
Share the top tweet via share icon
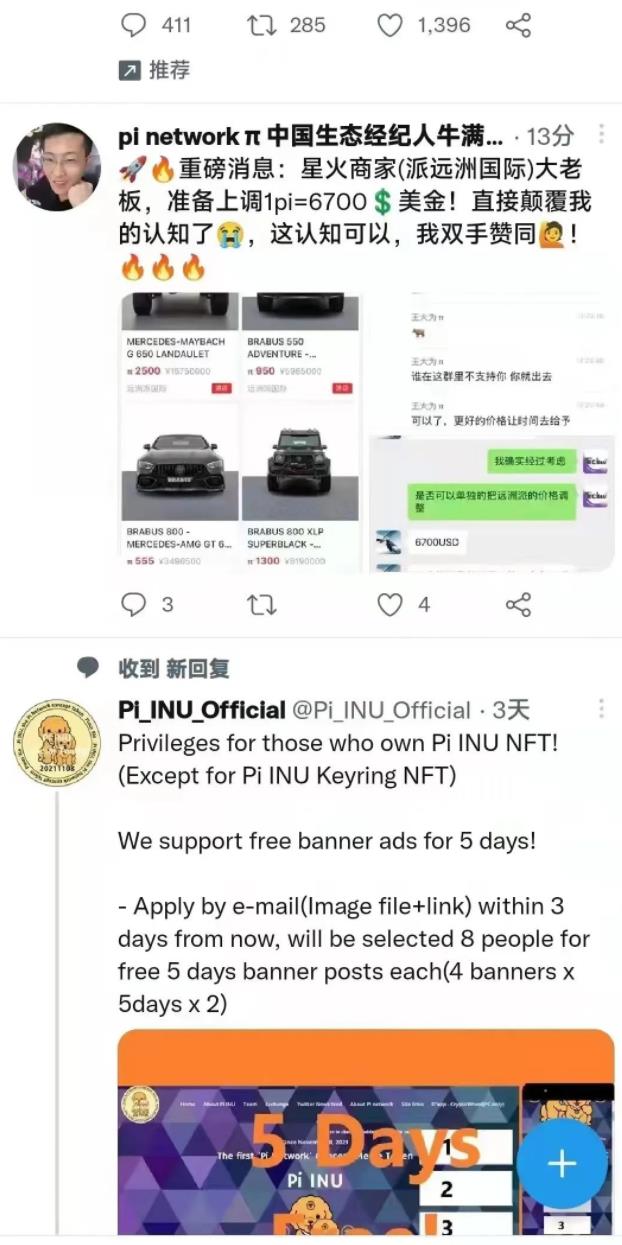tap(518, 25)
